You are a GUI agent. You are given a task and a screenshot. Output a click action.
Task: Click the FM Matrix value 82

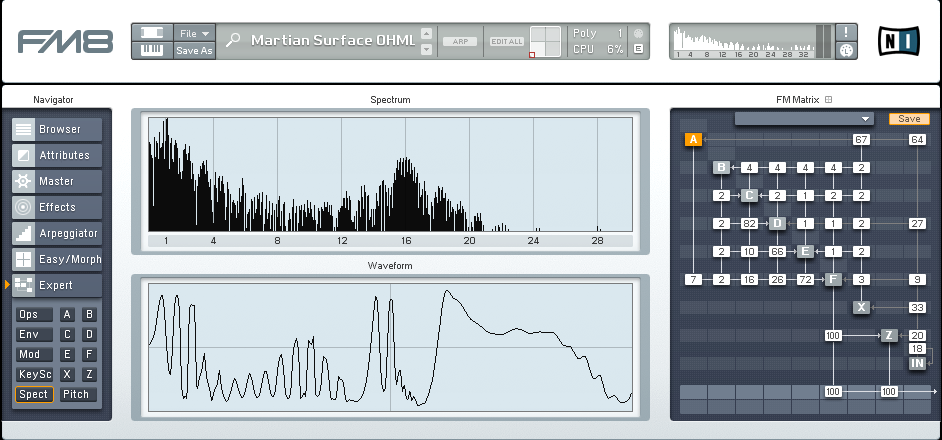click(x=749, y=224)
